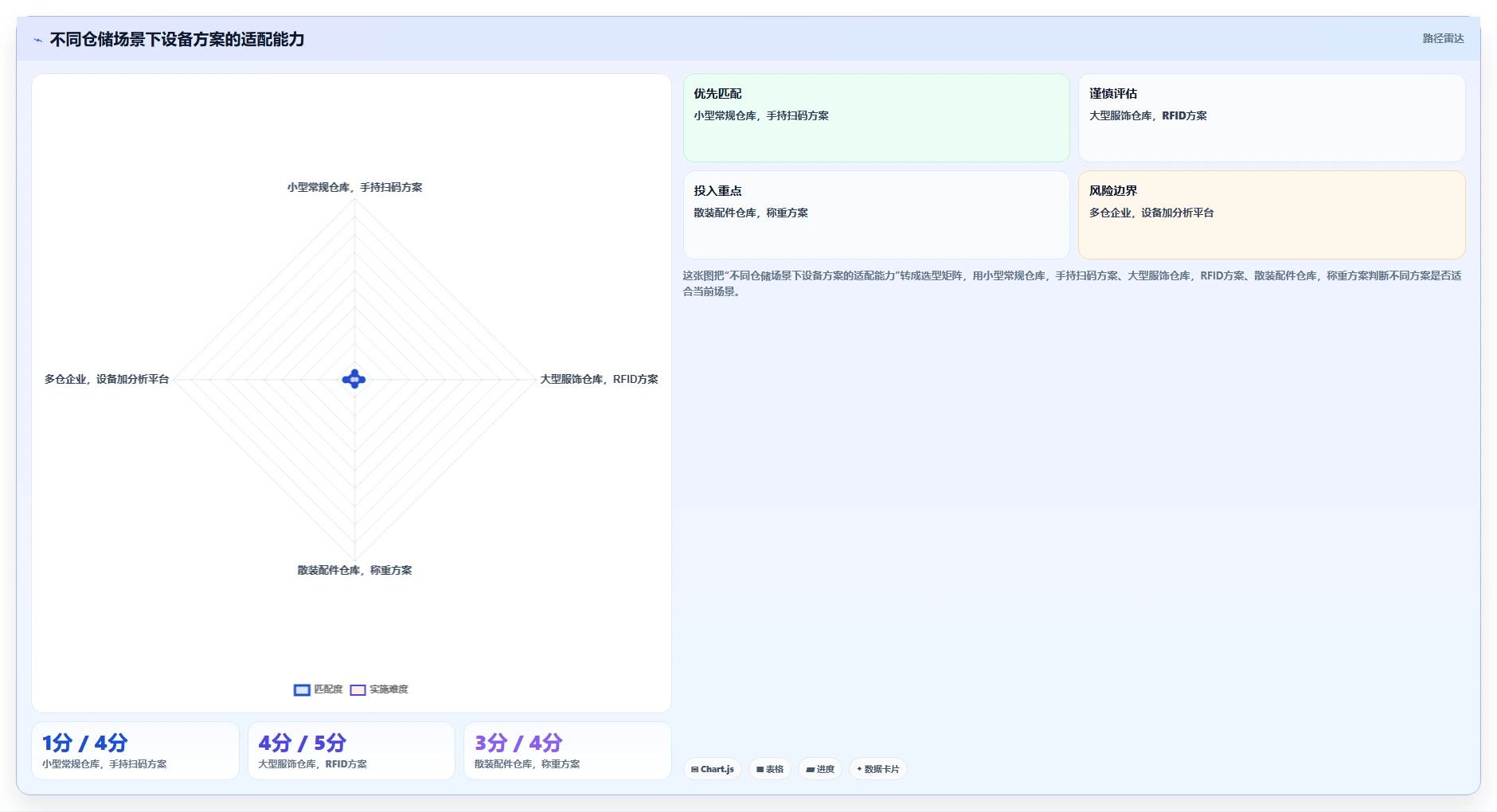Screen dimensions: 1497x812
Task: Click radar axis label 散装配件仓库，称重方案
Action: [354, 570]
